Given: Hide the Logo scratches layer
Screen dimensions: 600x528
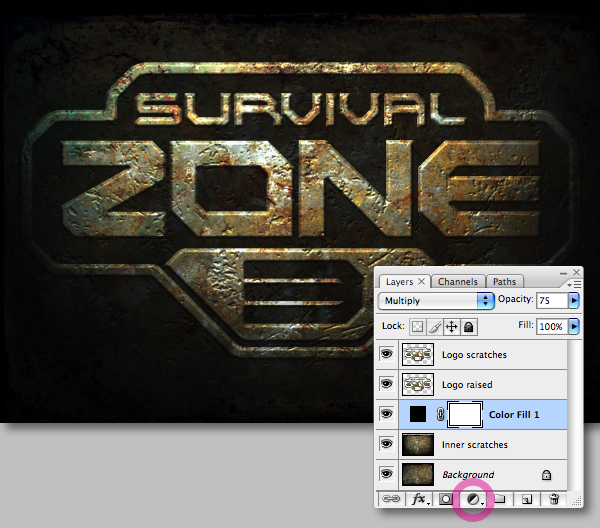Looking at the screenshot, I should pyautogui.click(x=386, y=354).
